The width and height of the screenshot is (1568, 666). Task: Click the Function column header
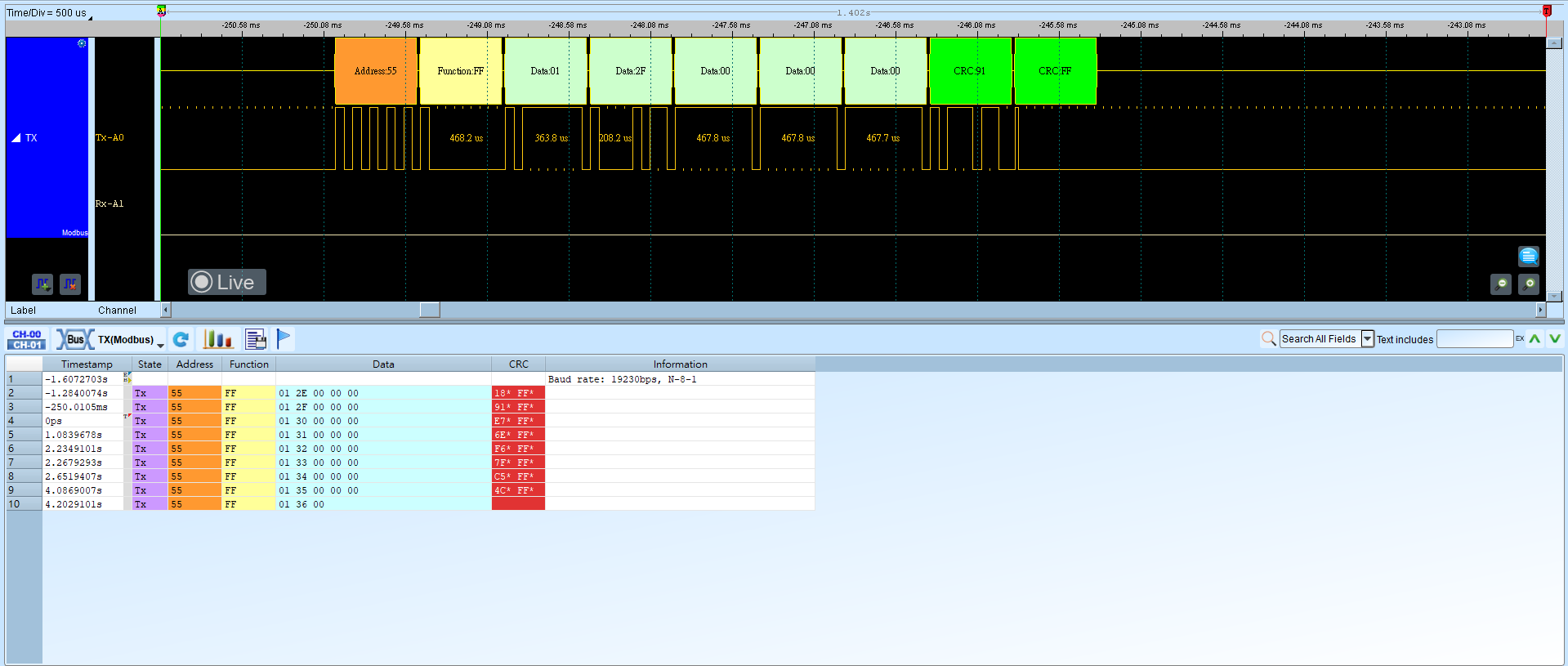[248, 364]
